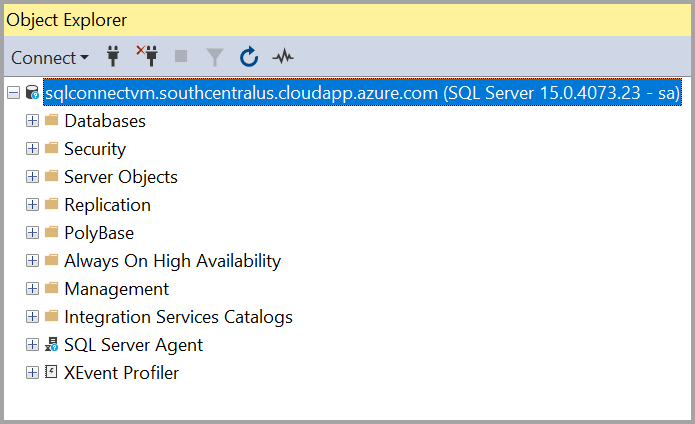Screen dimensions: 695x424
Task: Select Always On High Availability item
Action: (172, 261)
